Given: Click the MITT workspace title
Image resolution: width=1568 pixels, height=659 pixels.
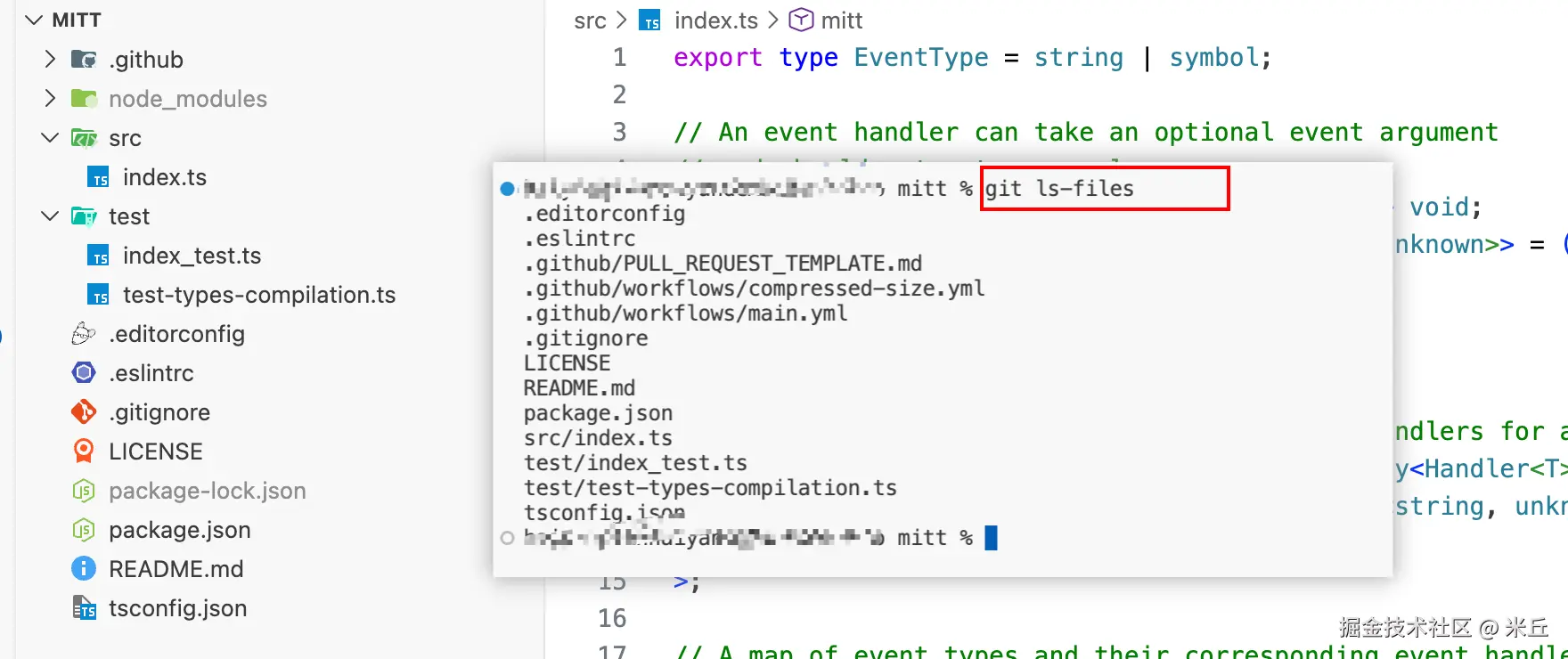Looking at the screenshot, I should click(77, 20).
